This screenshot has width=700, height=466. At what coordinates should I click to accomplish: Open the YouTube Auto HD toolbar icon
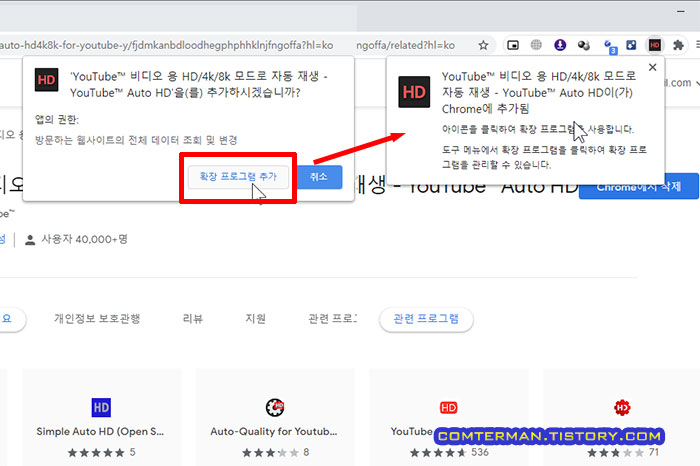(654, 45)
